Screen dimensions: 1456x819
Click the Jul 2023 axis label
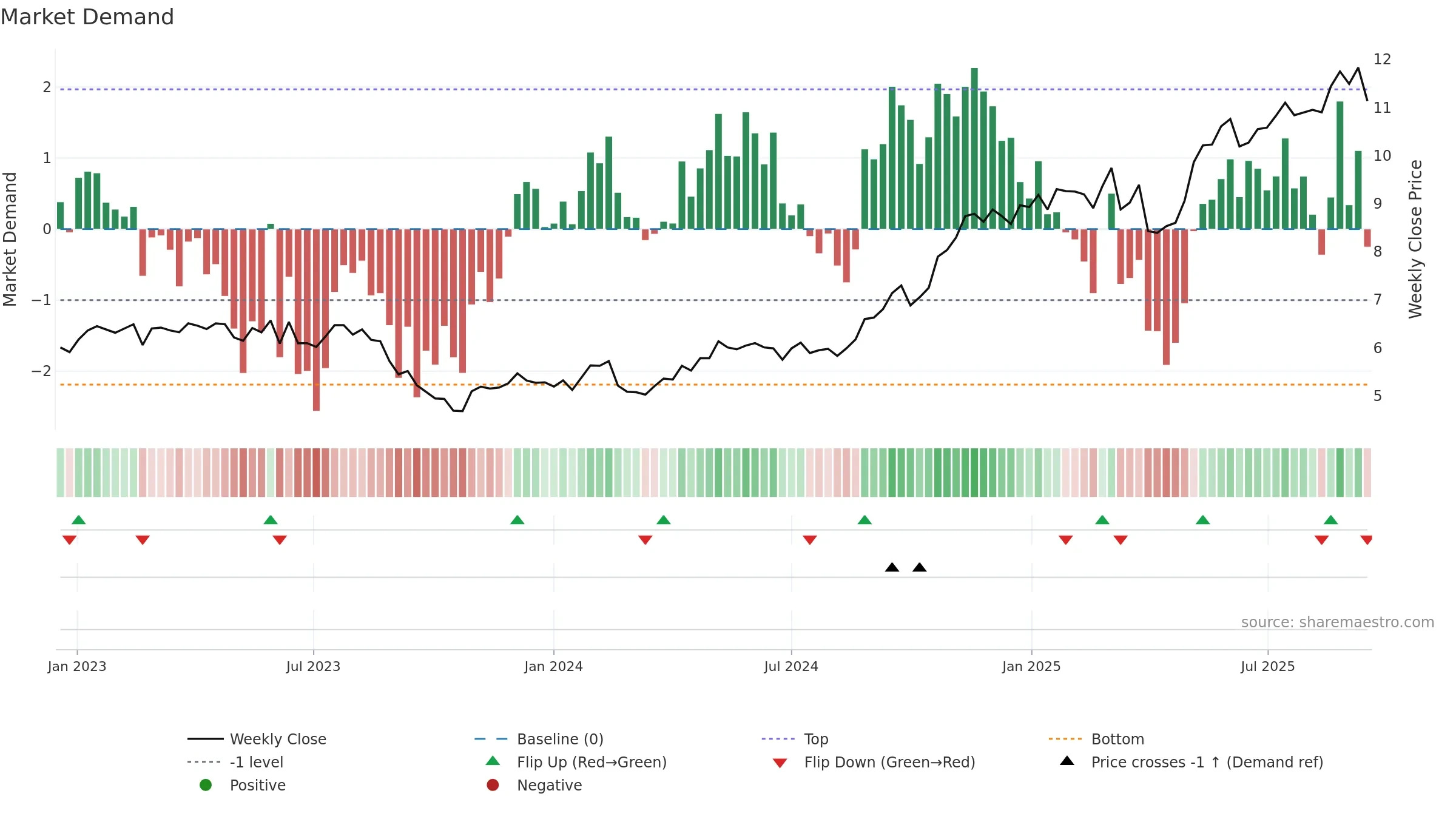click(x=314, y=667)
